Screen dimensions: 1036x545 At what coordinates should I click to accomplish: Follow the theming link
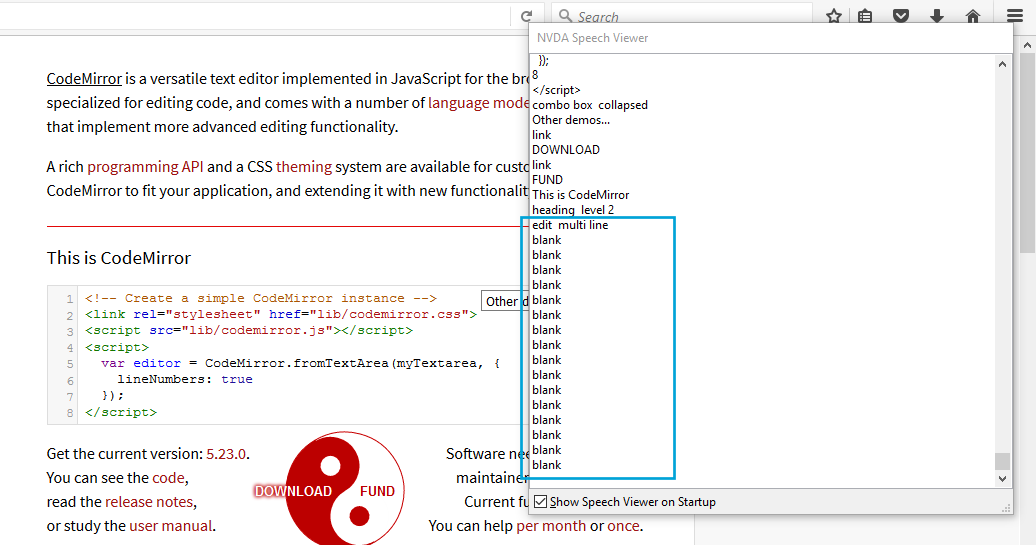pos(304,166)
